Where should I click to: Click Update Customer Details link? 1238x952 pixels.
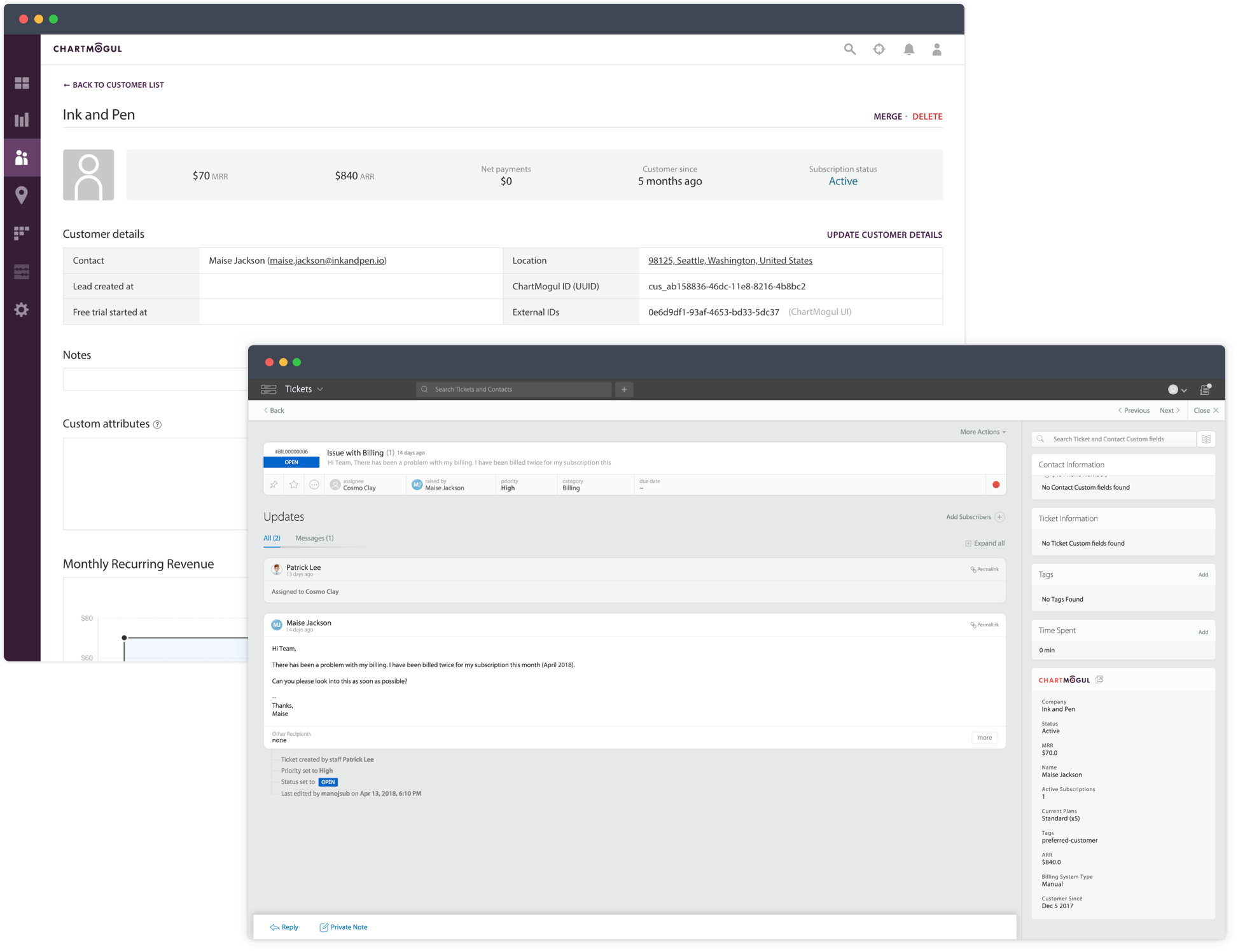point(884,235)
